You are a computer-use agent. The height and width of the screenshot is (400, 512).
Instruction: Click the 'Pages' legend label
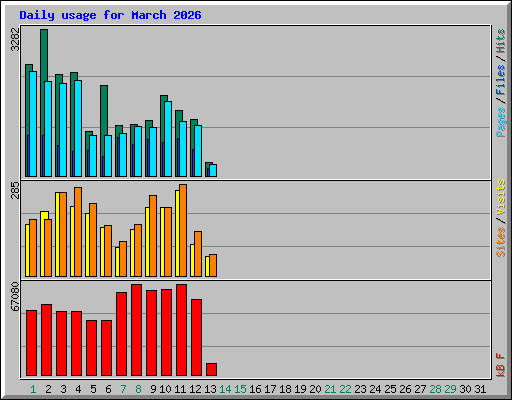[x=501, y=122]
